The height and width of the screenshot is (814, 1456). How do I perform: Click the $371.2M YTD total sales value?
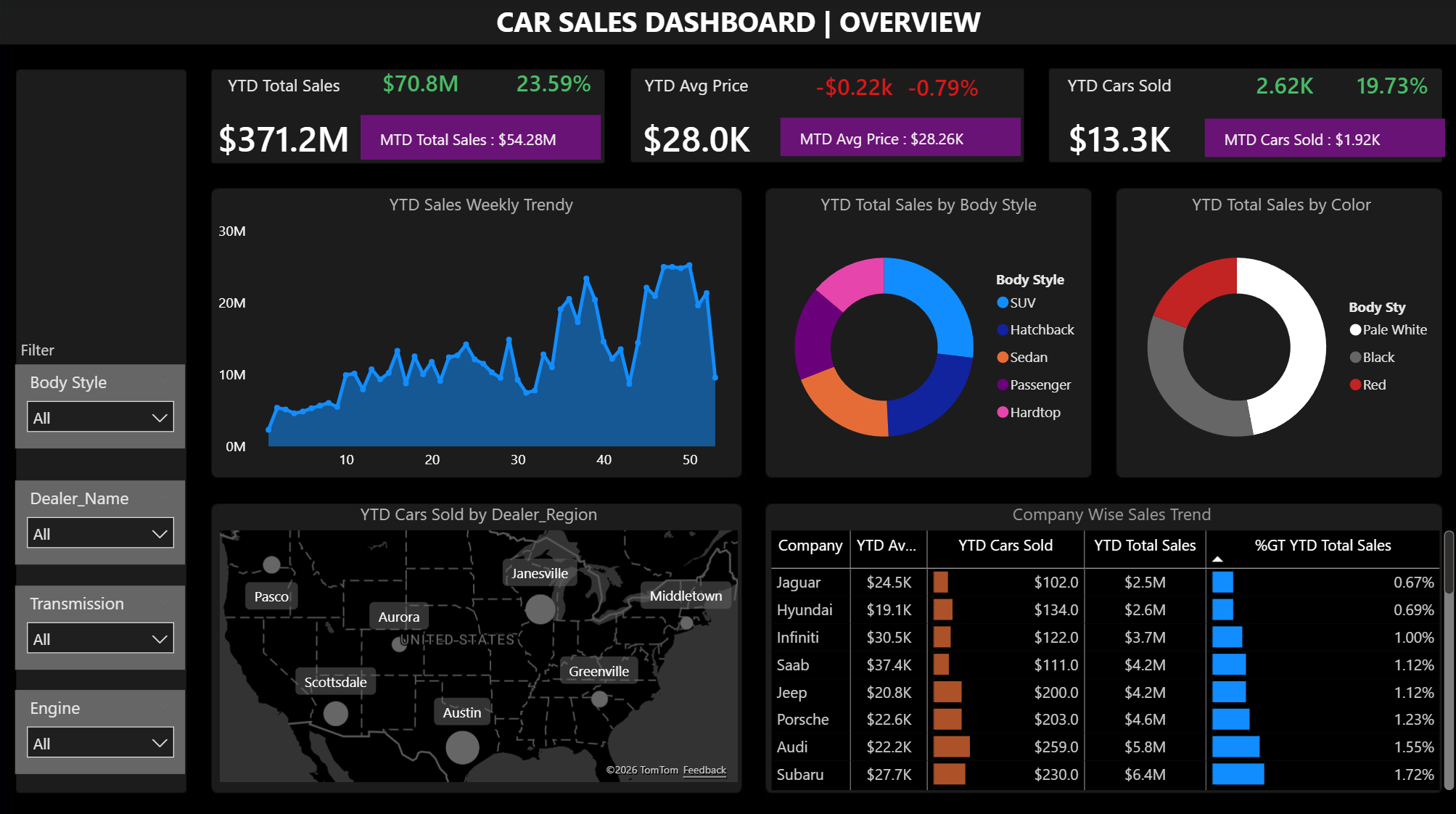(x=284, y=139)
